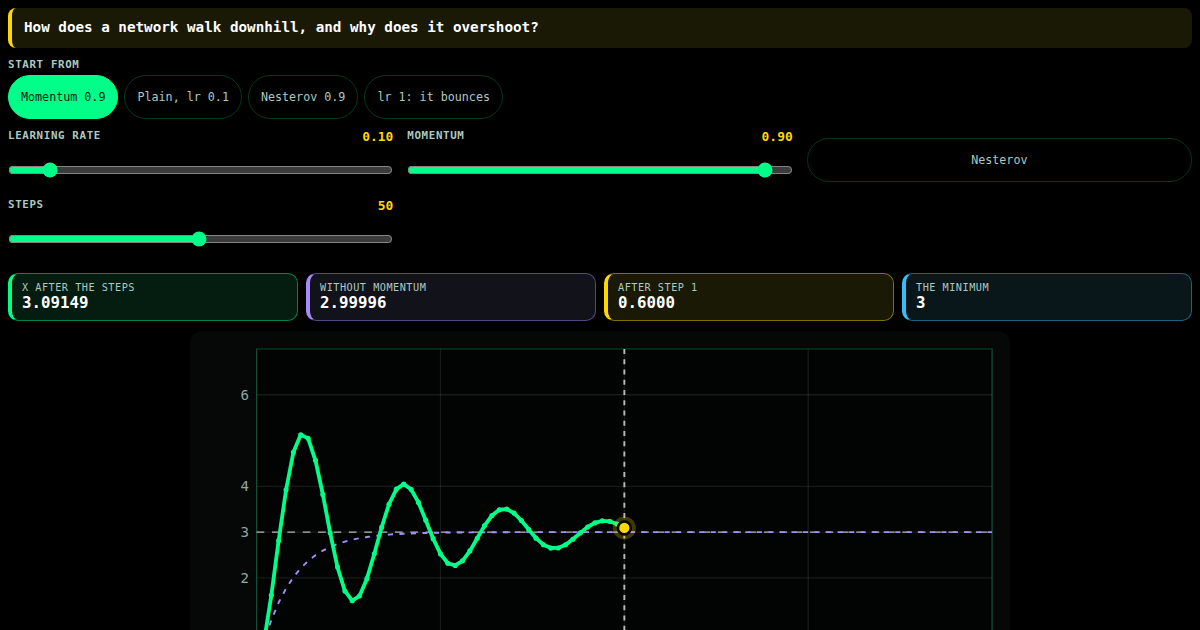1200x630 pixels.
Task: Click THE MINIMUM value card
Action: [1047, 297]
